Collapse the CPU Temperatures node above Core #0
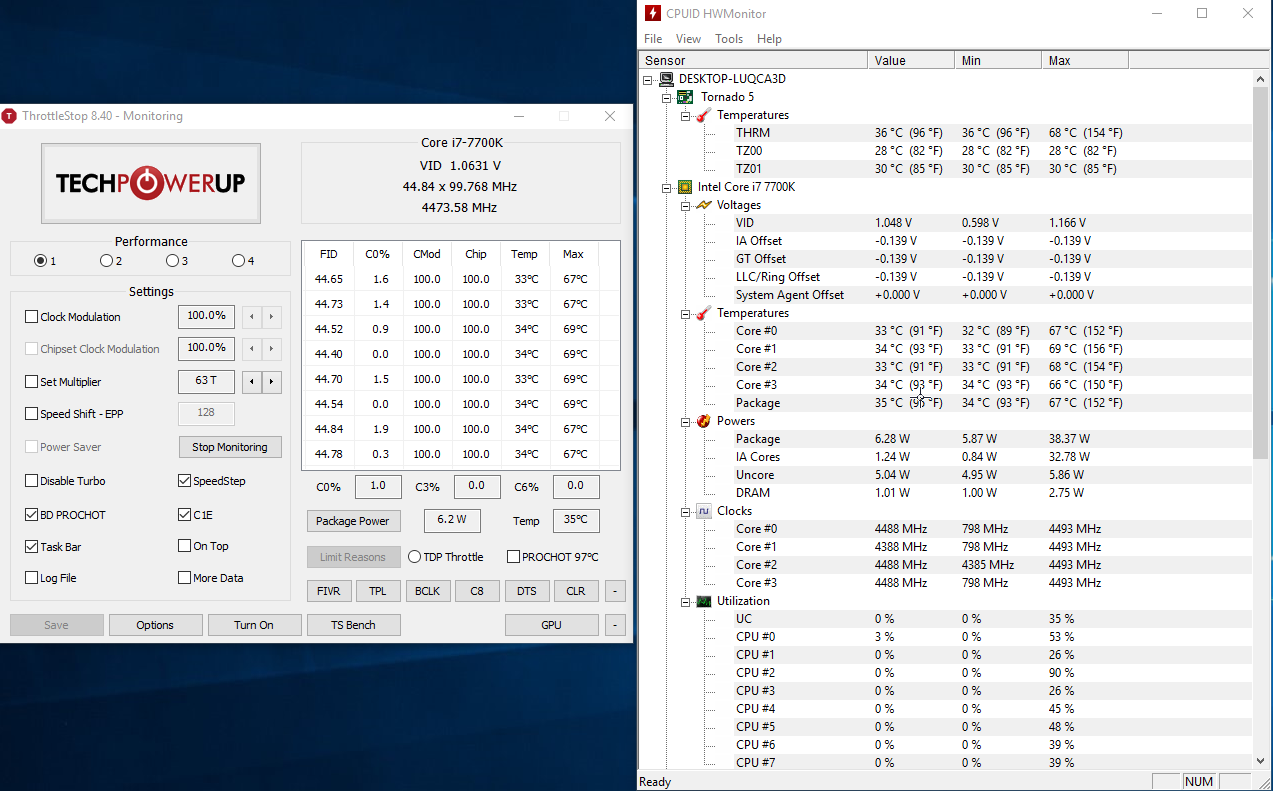This screenshot has width=1273, height=791. [x=685, y=313]
